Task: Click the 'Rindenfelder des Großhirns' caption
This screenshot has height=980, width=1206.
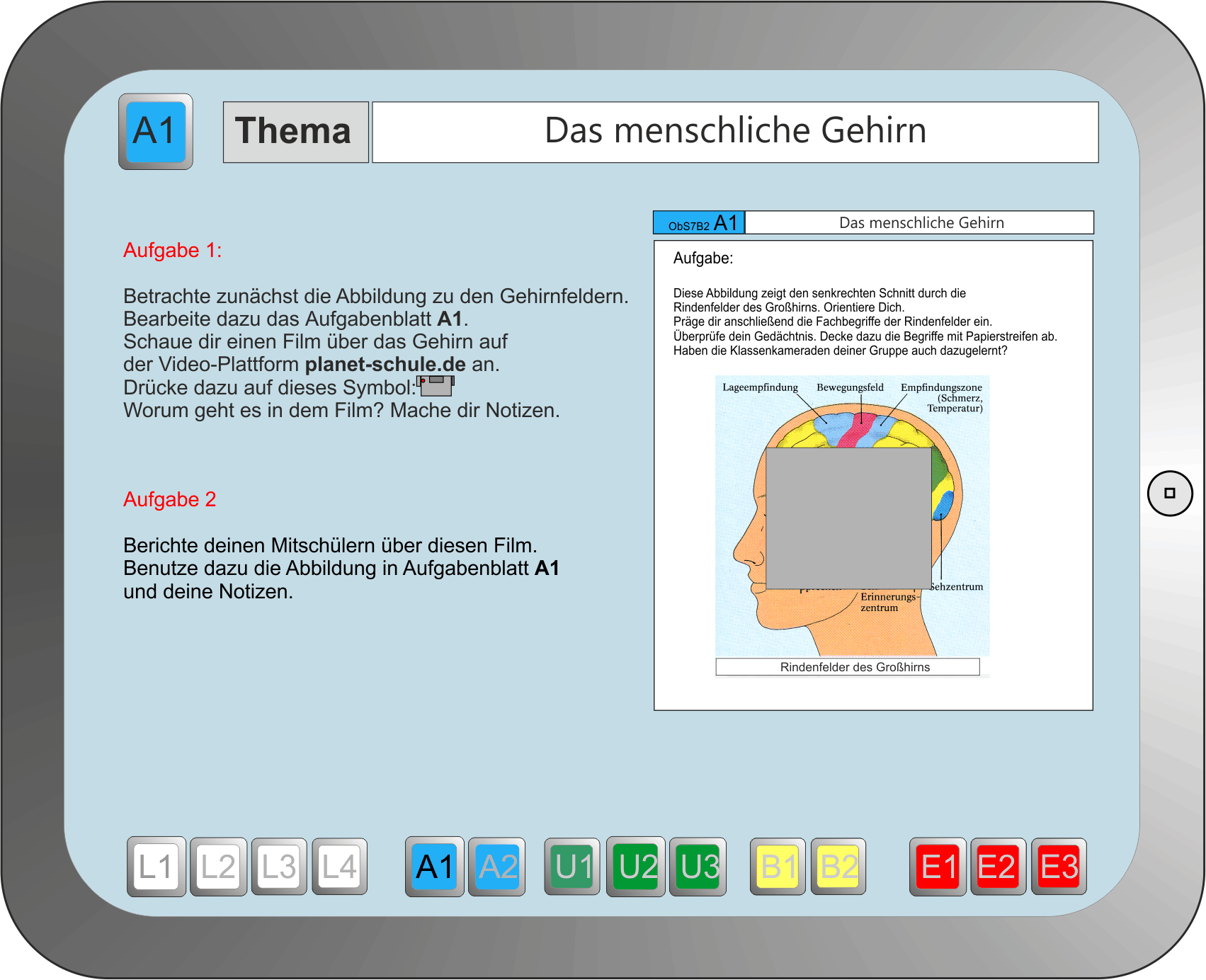Action: (848, 667)
